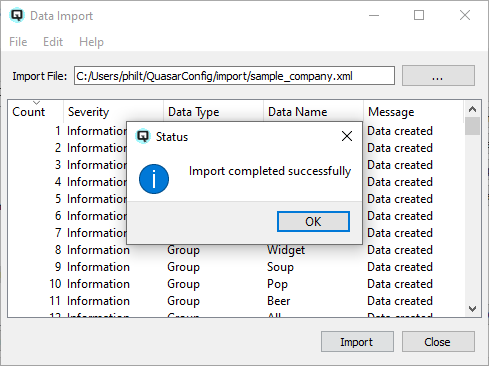Click the Data Name column header
This screenshot has height=366, width=489.
[313, 112]
